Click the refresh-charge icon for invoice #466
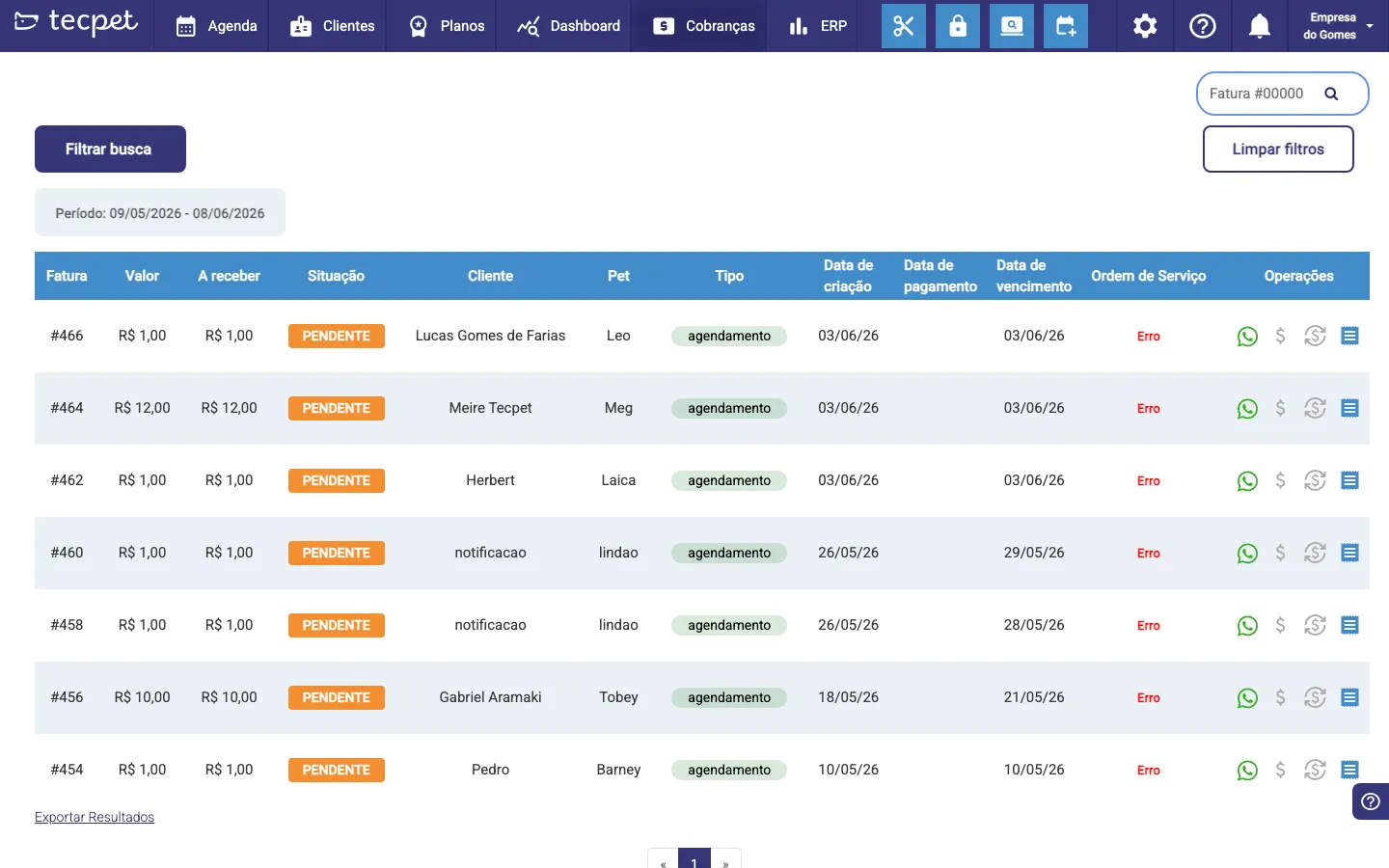 tap(1315, 336)
